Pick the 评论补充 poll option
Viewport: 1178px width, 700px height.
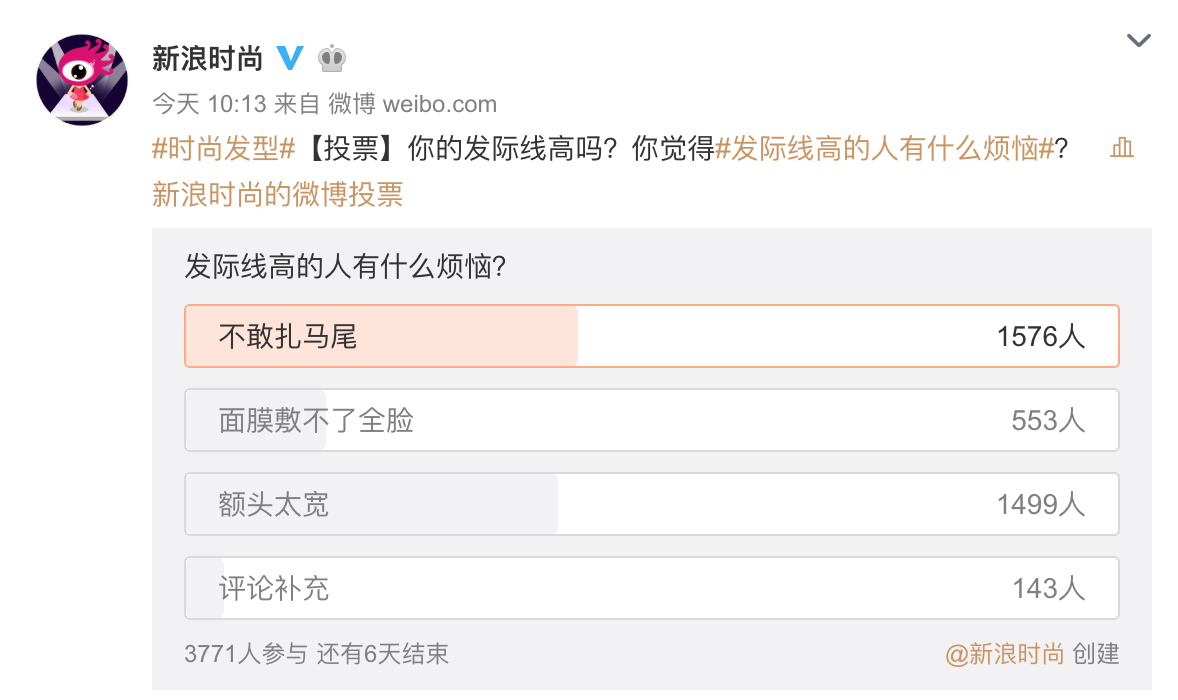[651, 588]
